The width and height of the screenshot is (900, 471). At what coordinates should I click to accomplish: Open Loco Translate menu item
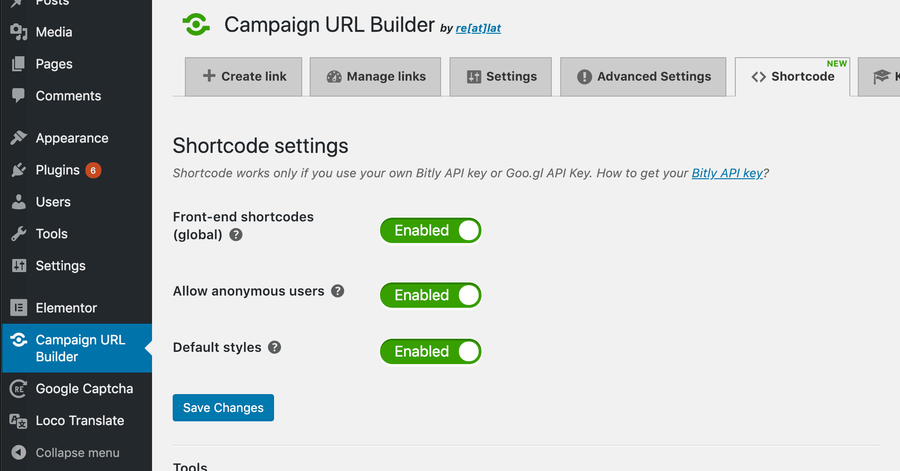[80, 421]
